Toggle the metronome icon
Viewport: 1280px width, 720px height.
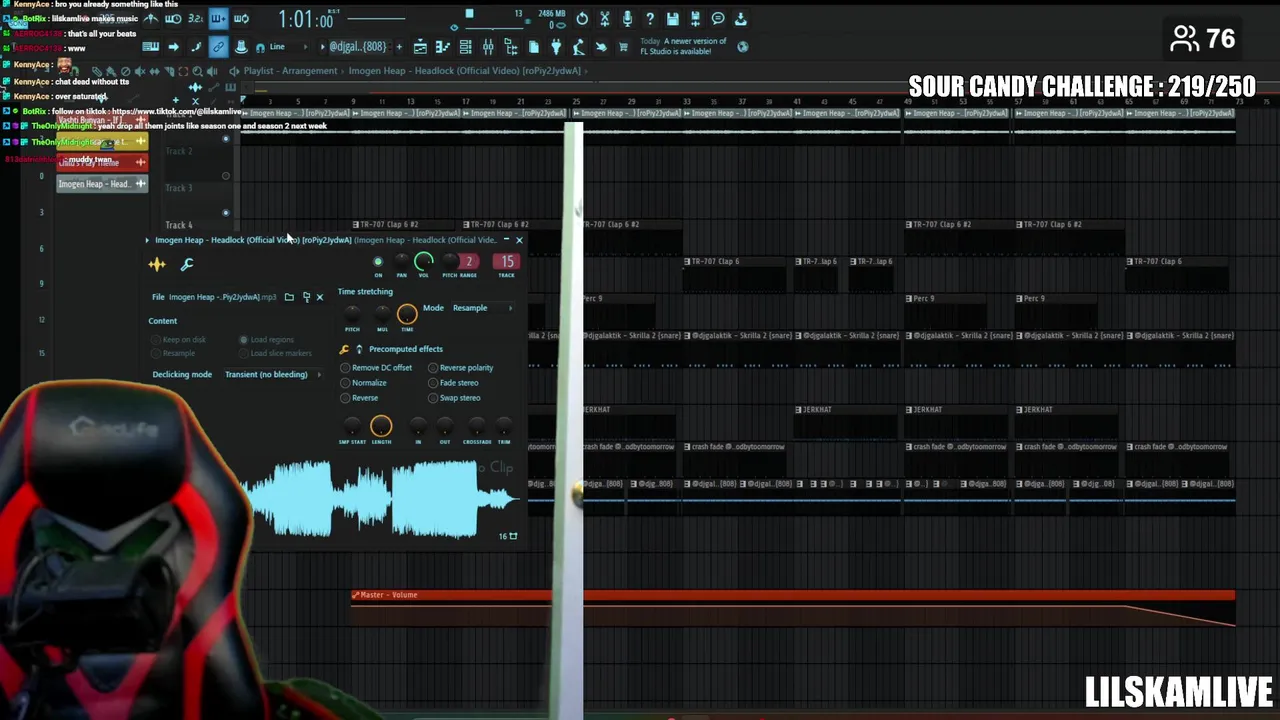point(151,19)
